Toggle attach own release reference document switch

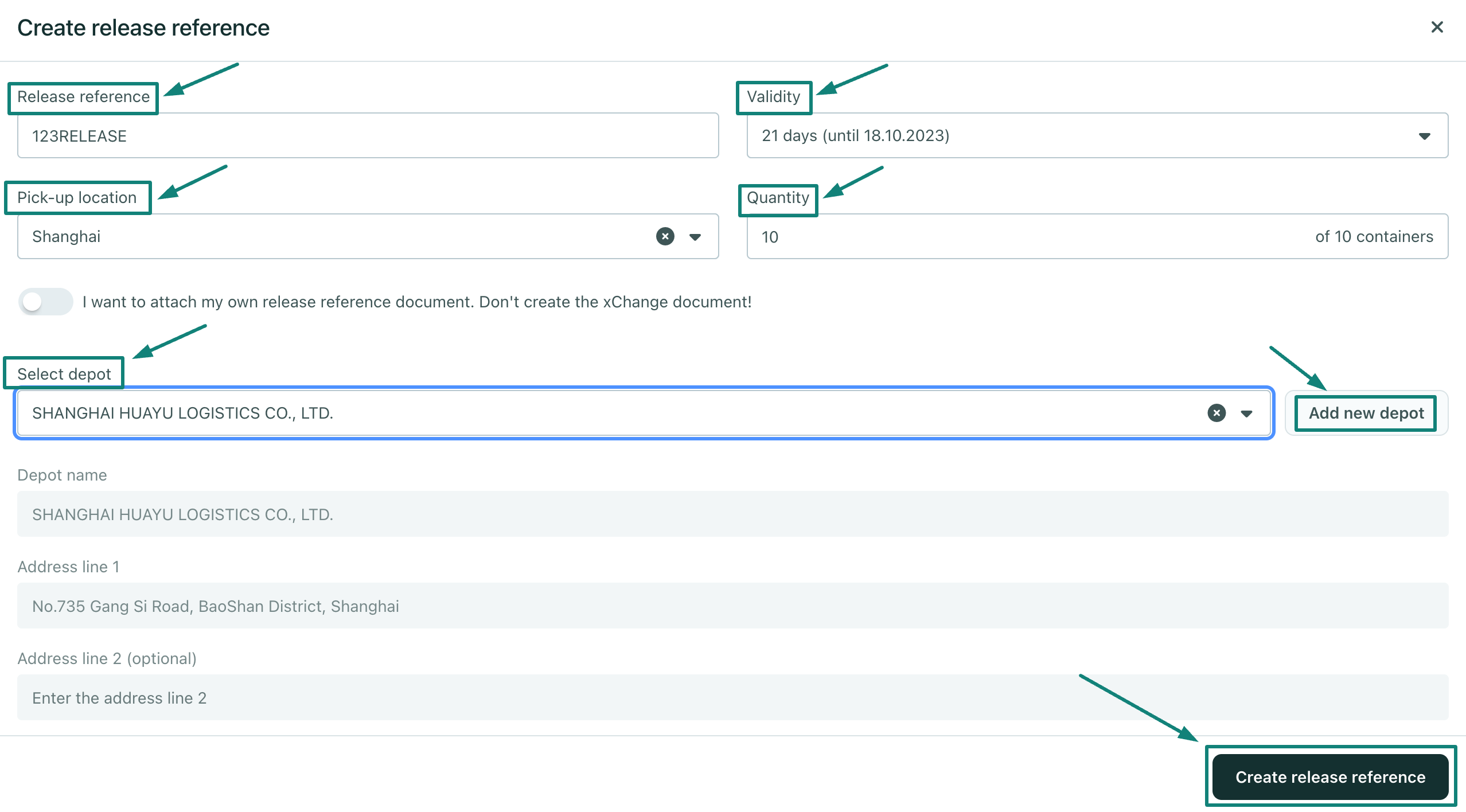click(x=45, y=302)
